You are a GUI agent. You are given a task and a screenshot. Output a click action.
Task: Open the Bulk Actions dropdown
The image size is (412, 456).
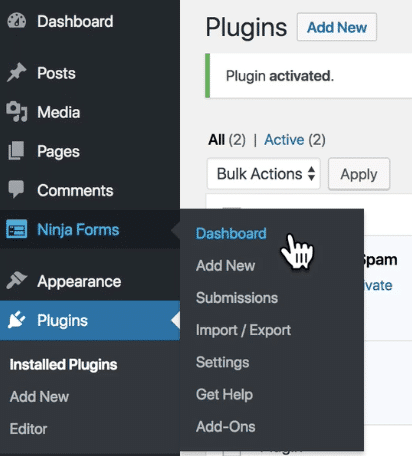(x=264, y=174)
